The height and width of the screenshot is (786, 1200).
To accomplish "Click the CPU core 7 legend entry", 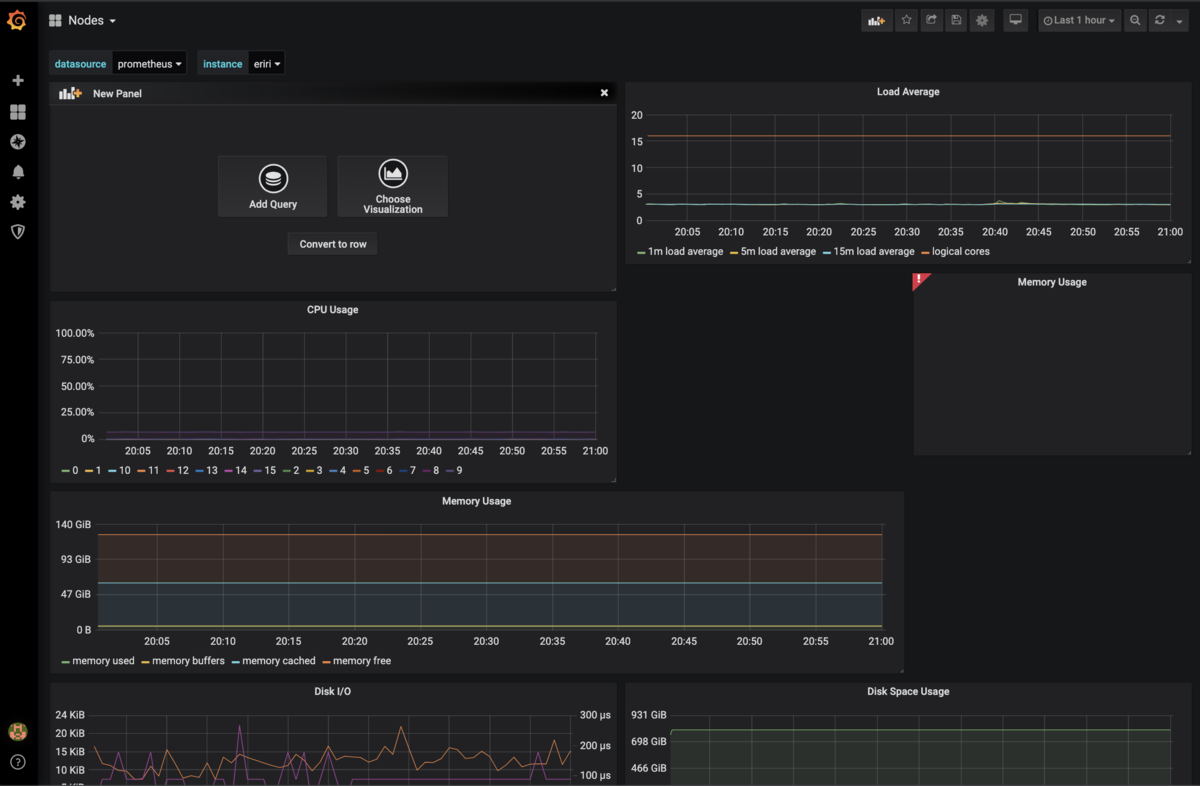I will coord(412,470).
